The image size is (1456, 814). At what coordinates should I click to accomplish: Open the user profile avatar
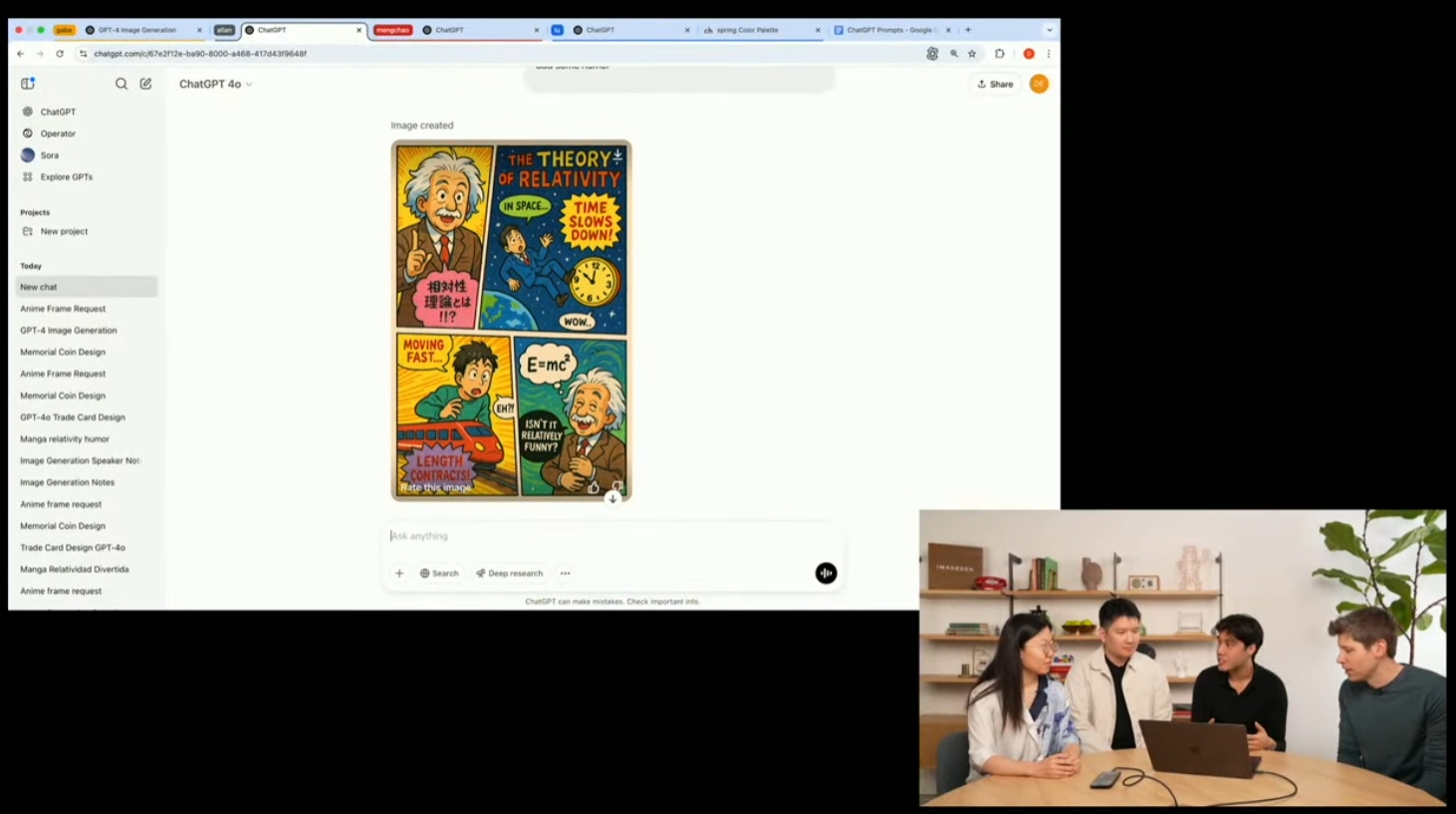point(1039,84)
